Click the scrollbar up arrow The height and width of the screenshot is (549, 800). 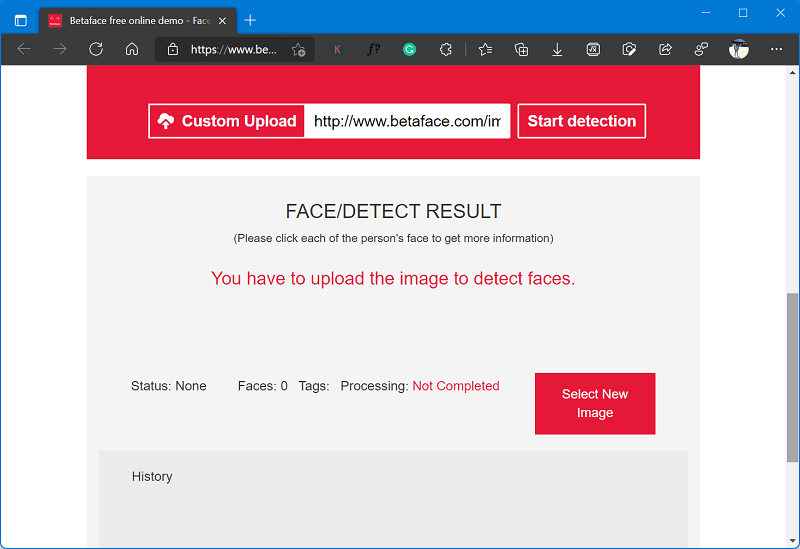click(793, 72)
